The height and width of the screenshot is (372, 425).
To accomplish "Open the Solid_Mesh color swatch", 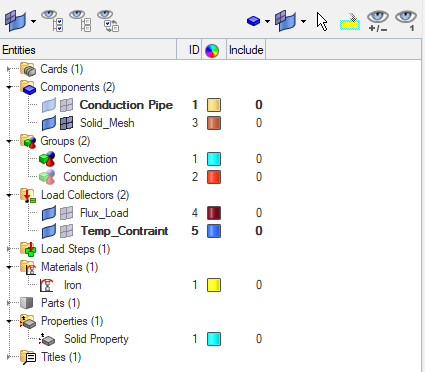I will coord(214,123).
